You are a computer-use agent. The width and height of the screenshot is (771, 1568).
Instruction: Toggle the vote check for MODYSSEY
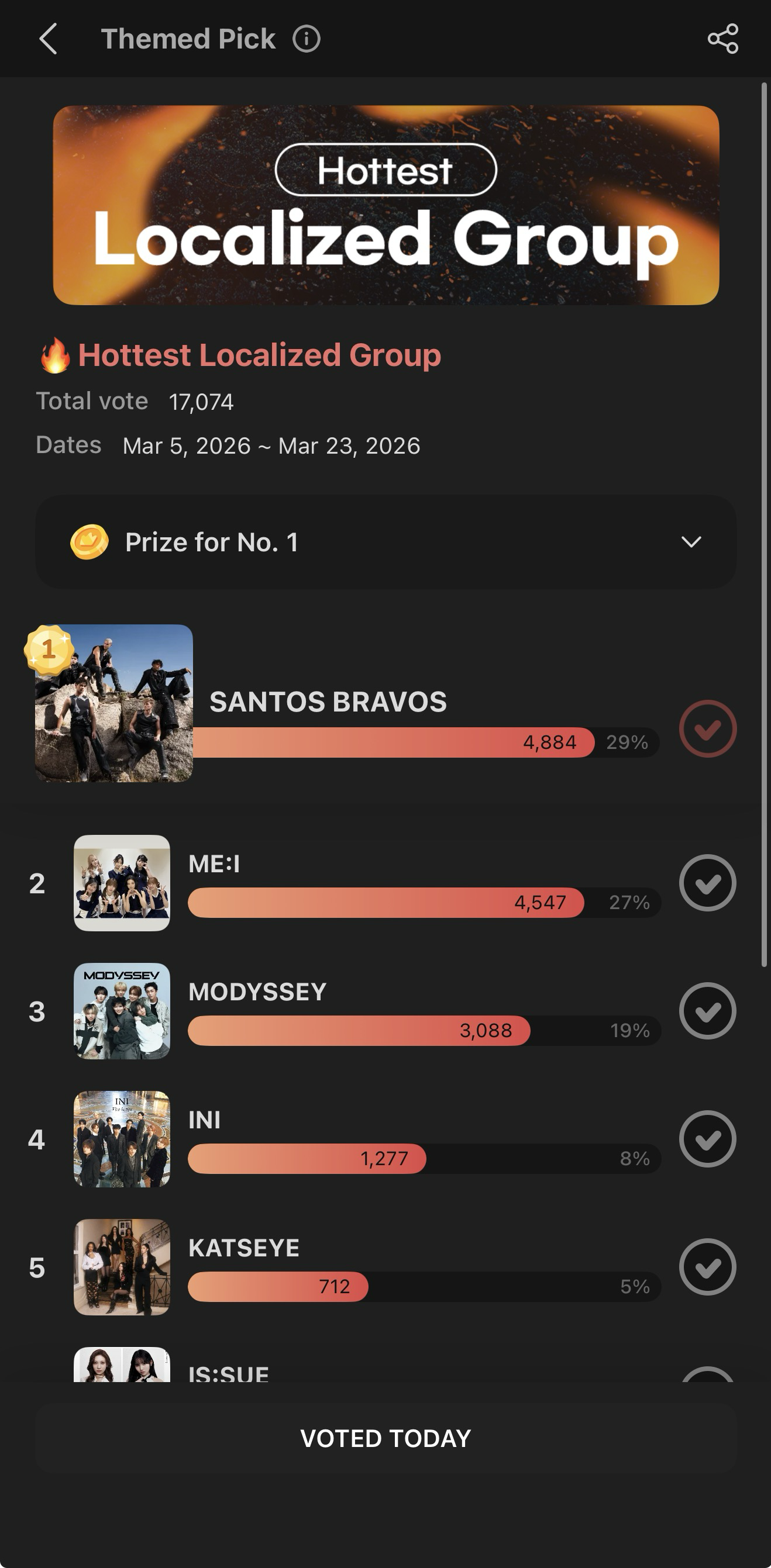pos(708,1011)
